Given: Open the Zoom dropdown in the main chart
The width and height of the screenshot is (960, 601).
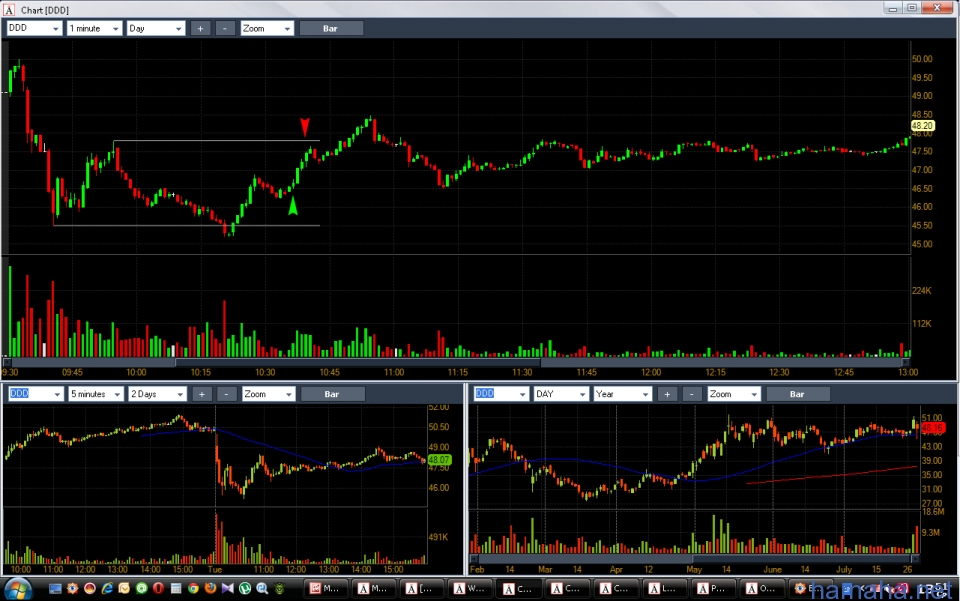Looking at the screenshot, I should pyautogui.click(x=267, y=28).
